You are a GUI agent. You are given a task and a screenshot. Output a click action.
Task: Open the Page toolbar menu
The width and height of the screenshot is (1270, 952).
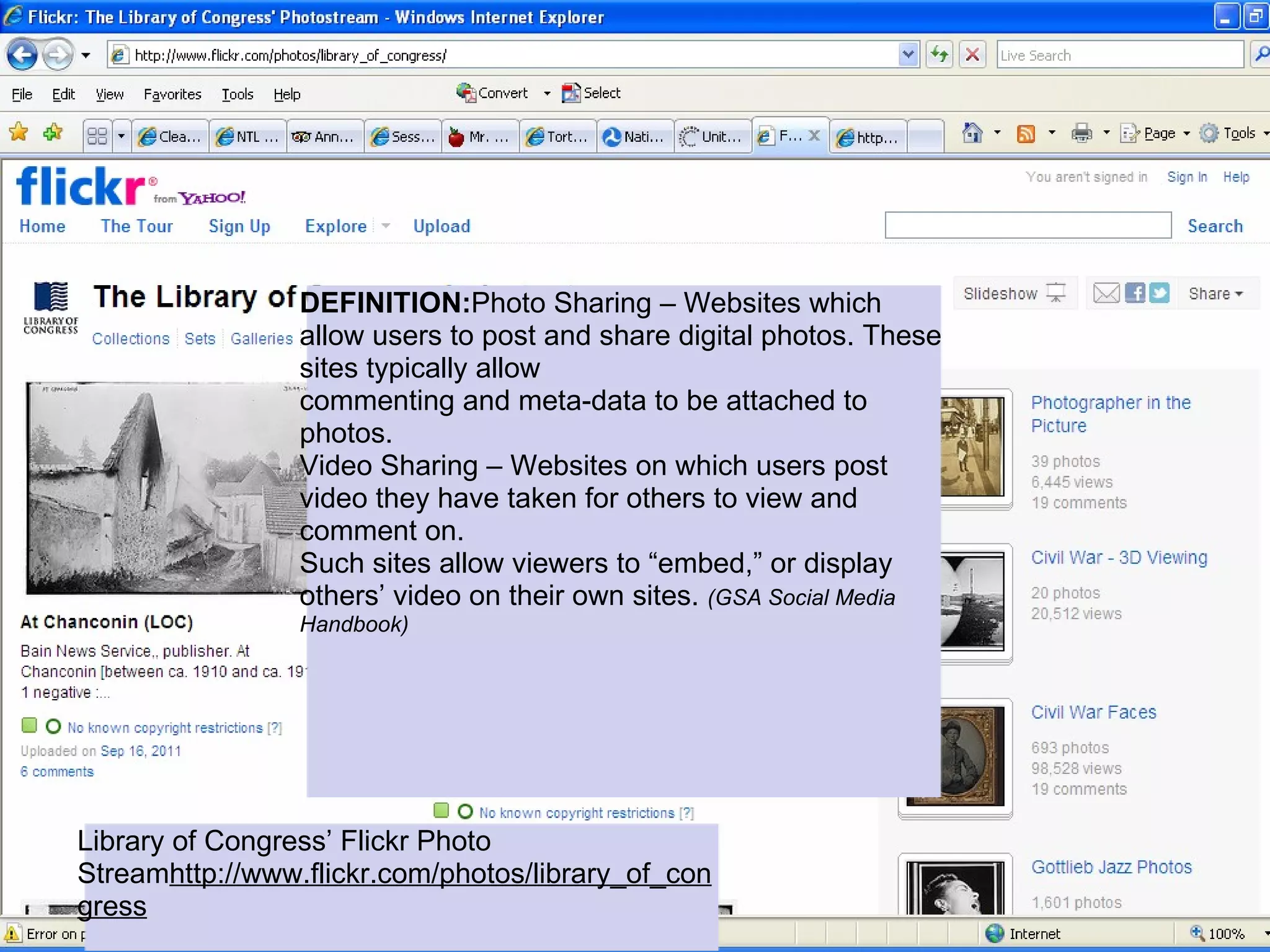pos(1155,133)
